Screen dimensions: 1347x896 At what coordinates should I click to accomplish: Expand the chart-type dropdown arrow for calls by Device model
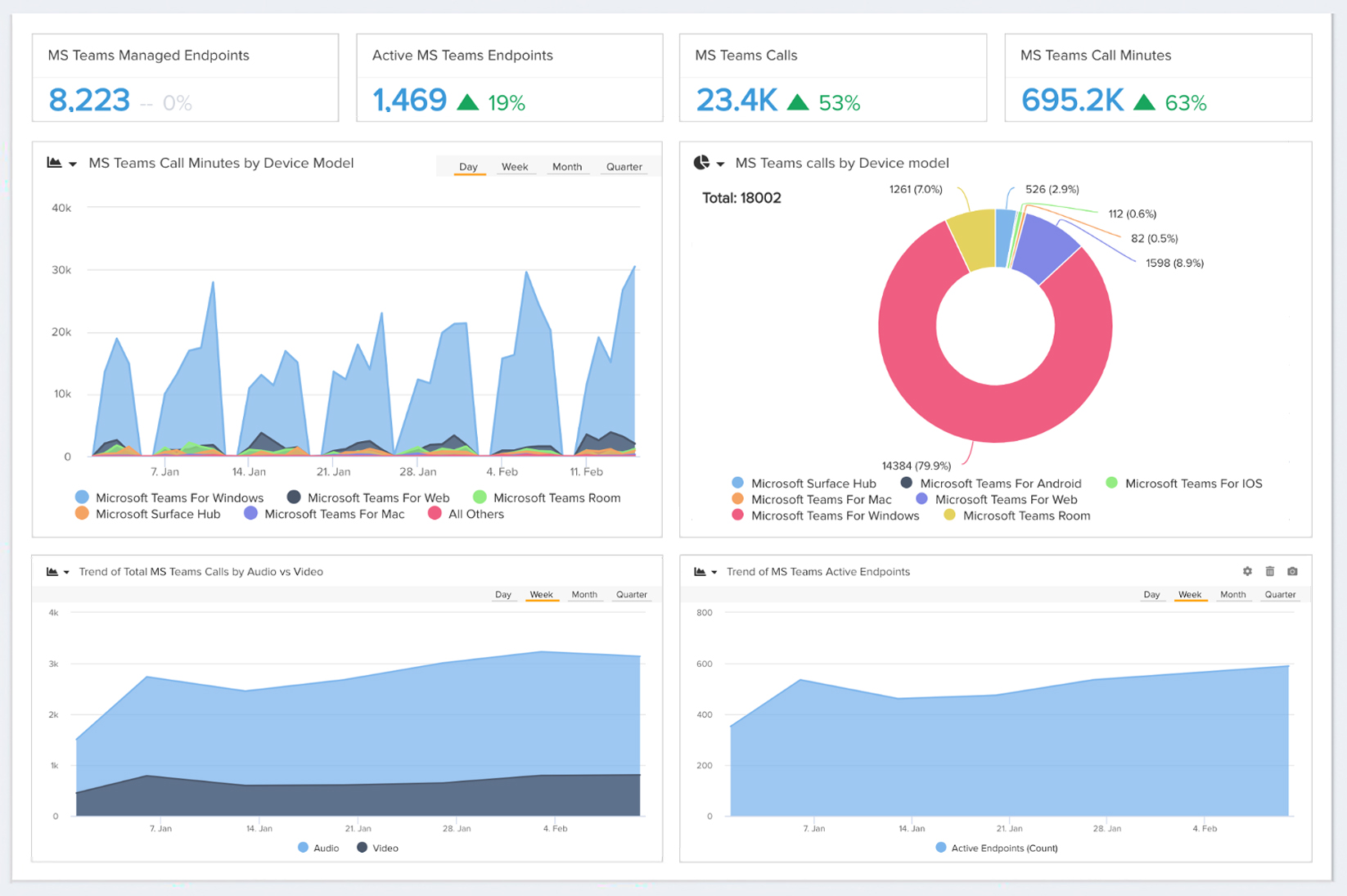720,164
